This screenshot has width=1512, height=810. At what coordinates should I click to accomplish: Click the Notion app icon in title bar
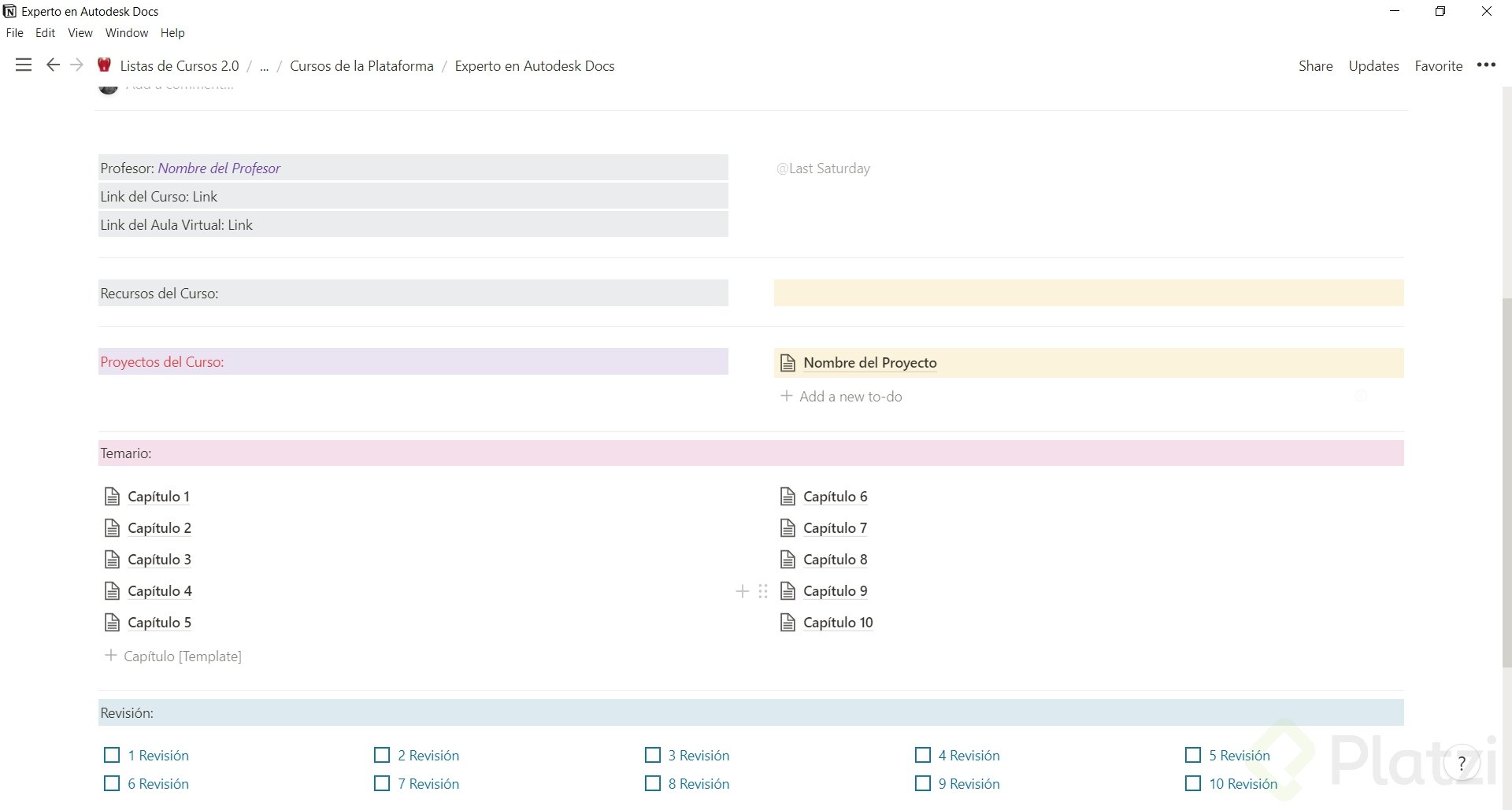[x=9, y=11]
